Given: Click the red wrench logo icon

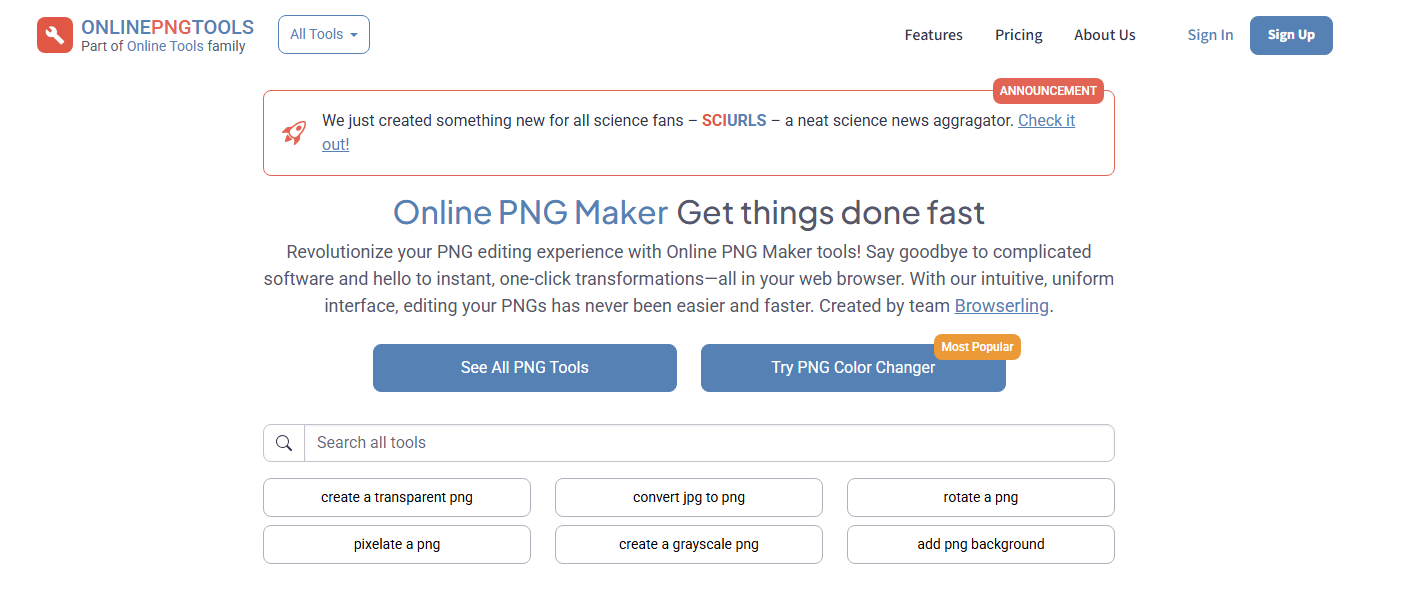Looking at the screenshot, I should click(x=54, y=35).
